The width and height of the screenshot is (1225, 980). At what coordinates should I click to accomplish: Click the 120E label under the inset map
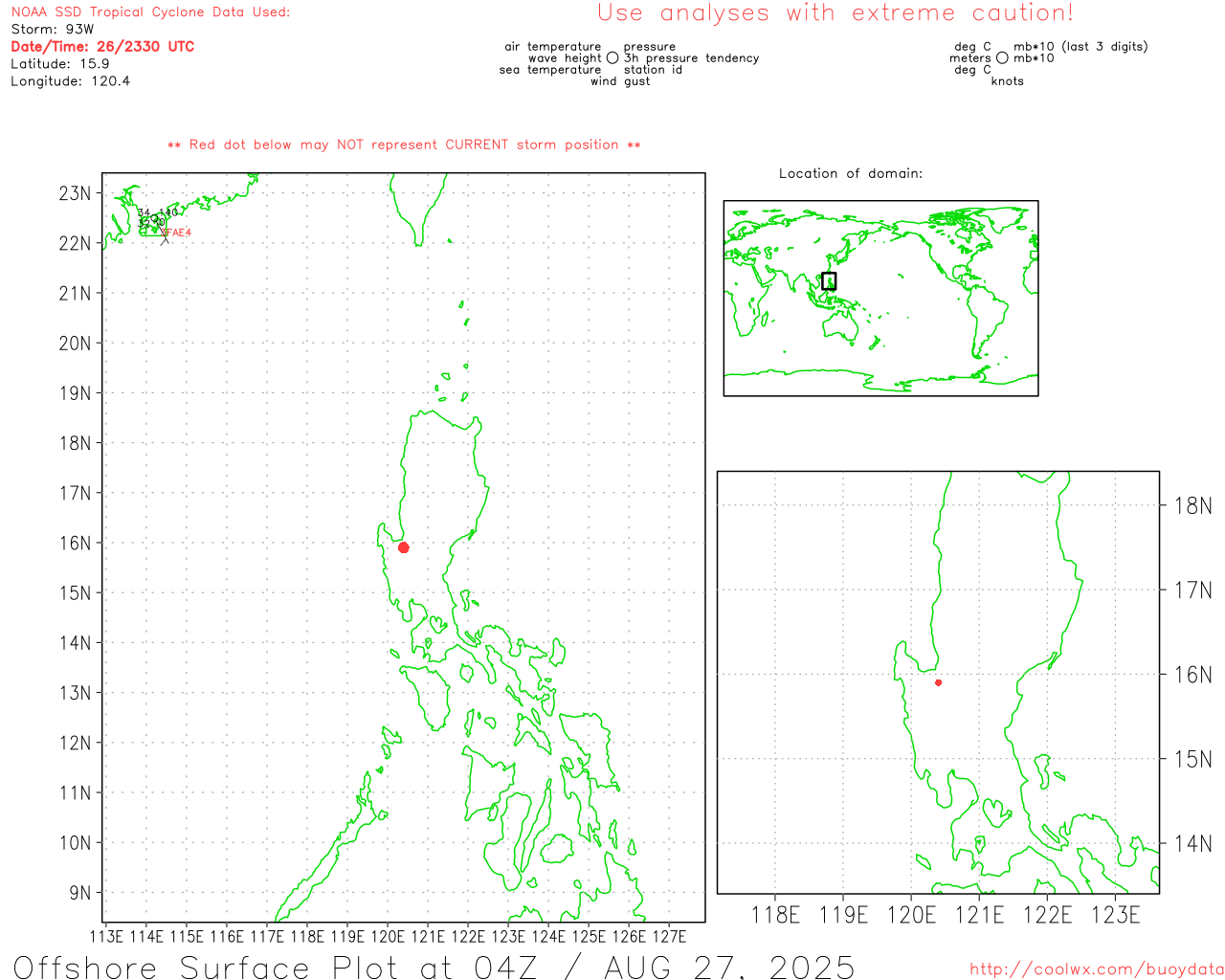[912, 915]
